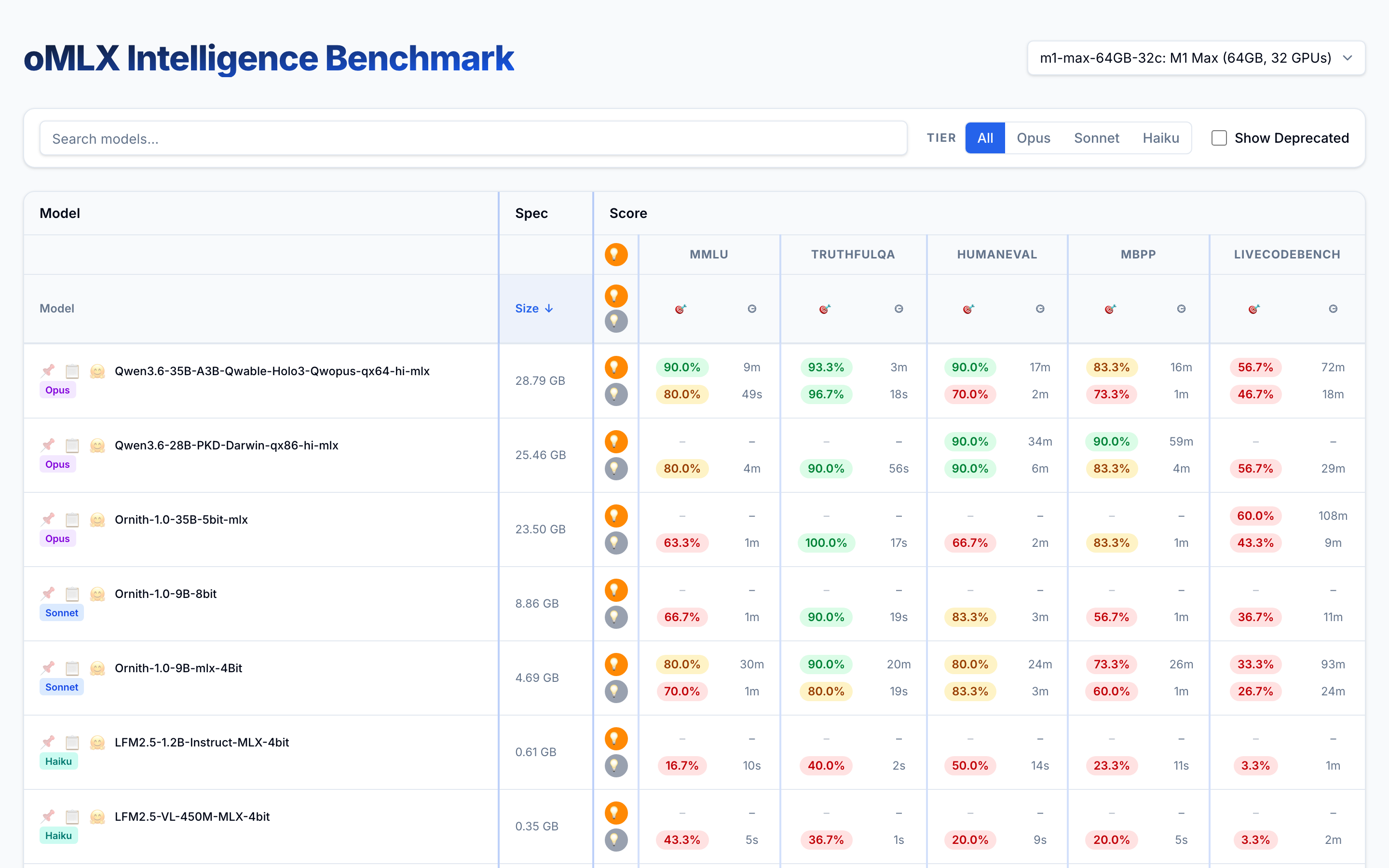Click the 16.7% MMLU score badge
This screenshot has height=868, width=1389.
[x=682, y=765]
